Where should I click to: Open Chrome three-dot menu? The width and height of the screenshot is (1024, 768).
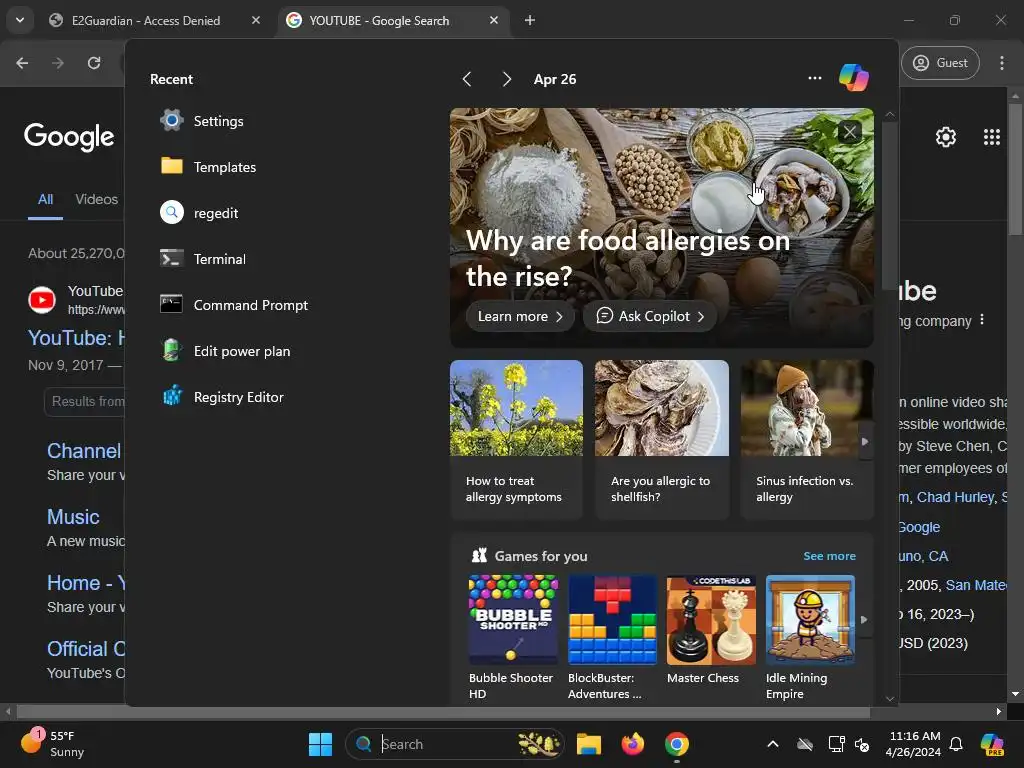(1002, 63)
